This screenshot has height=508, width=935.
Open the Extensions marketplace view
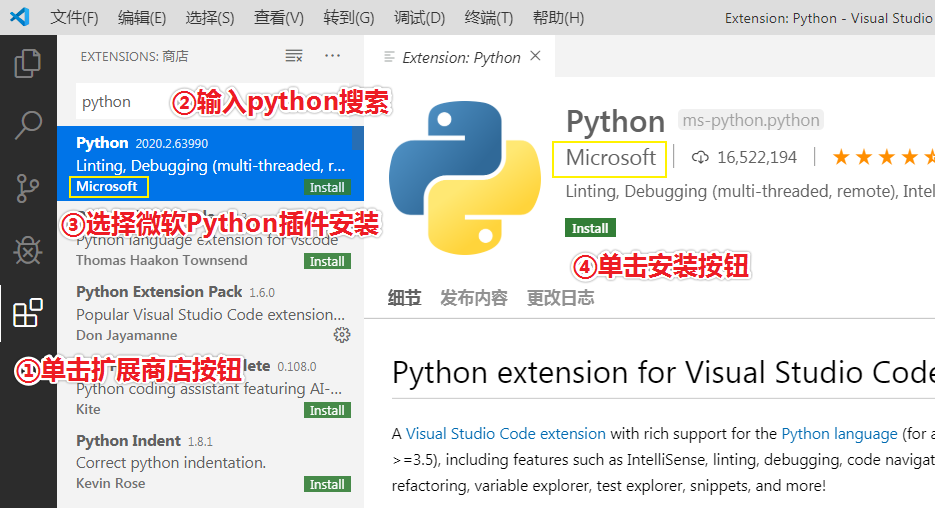pyautogui.click(x=27, y=313)
